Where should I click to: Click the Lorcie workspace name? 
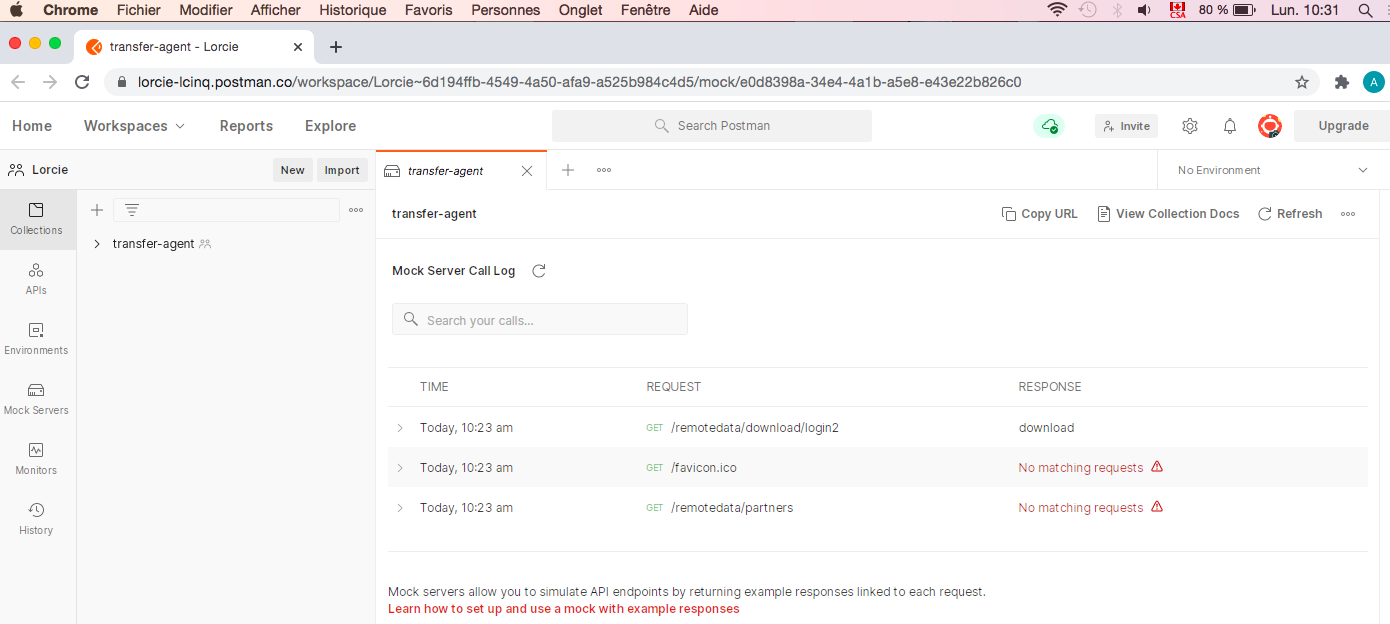pyautogui.click(x=50, y=170)
